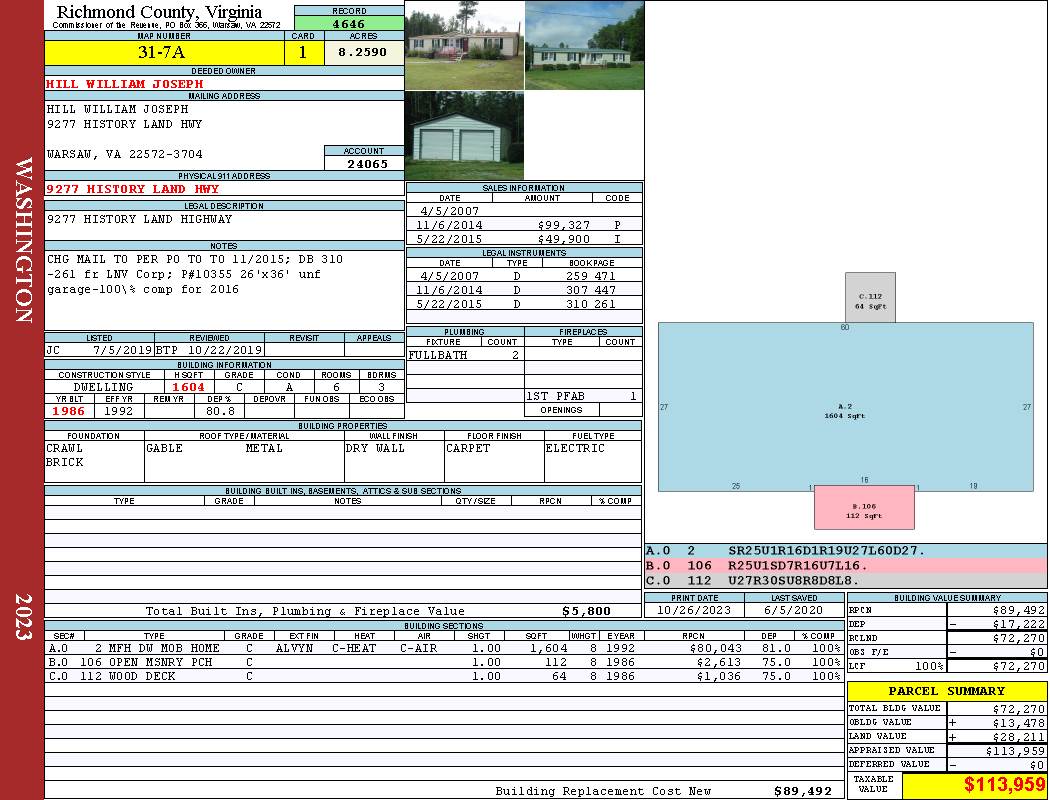
Task: Click RPCN summary value $89,492 in building value summary
Action: 1019,610
